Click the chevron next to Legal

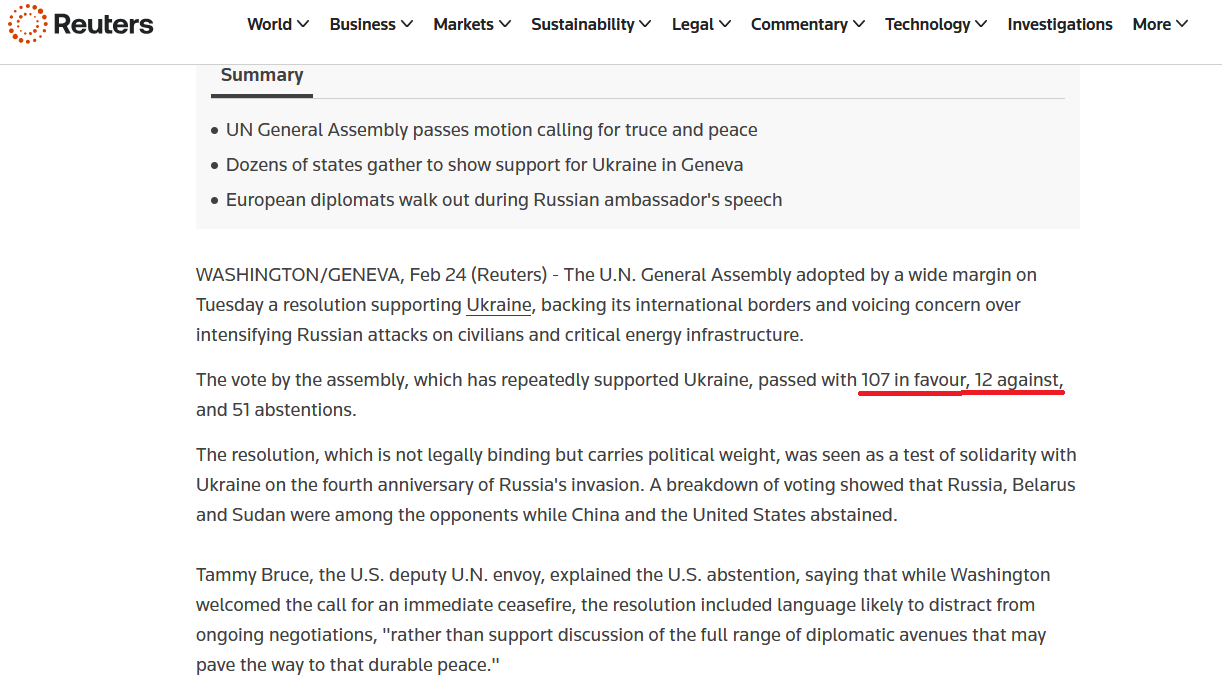pos(725,24)
